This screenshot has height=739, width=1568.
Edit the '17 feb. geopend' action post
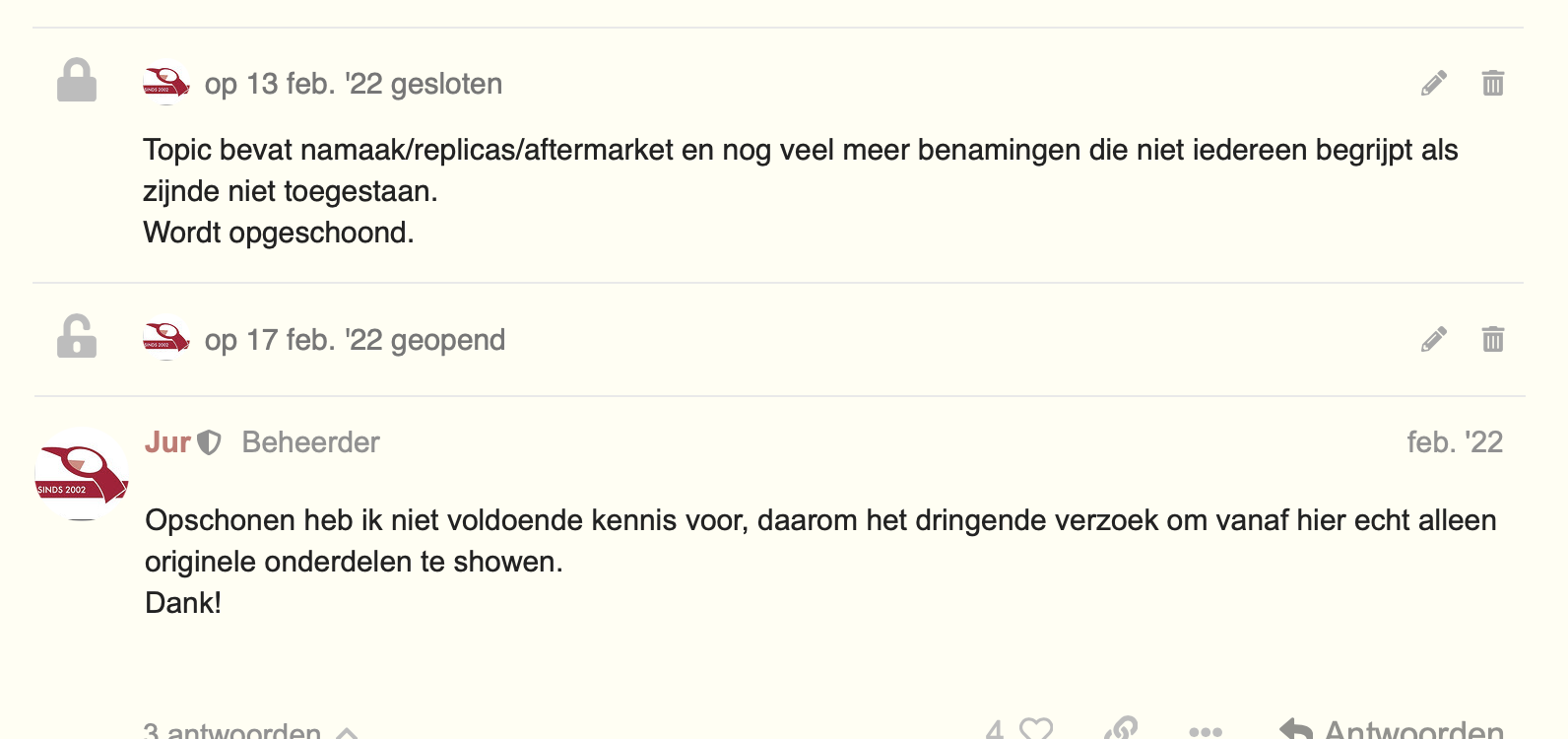[1434, 340]
